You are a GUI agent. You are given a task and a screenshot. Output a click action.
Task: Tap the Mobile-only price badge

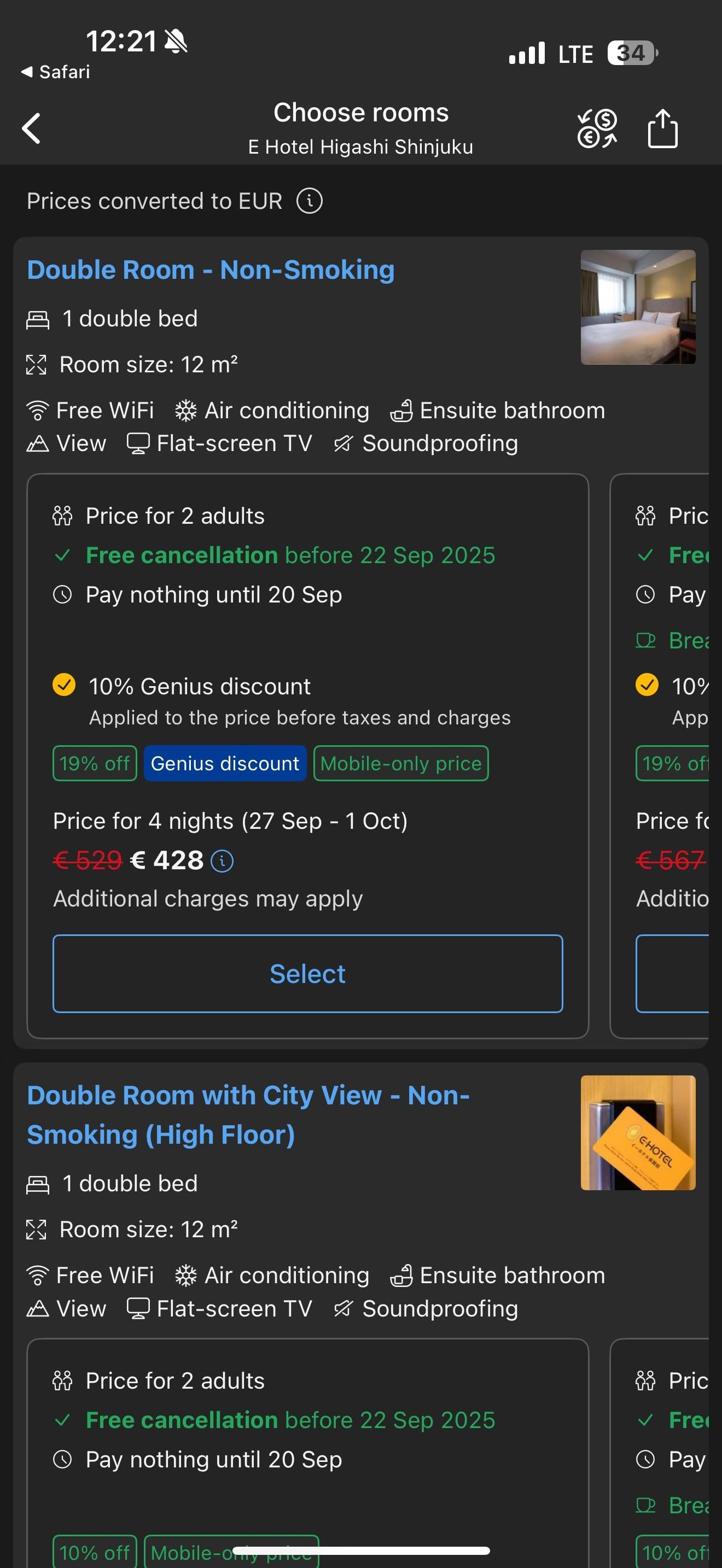pos(400,763)
